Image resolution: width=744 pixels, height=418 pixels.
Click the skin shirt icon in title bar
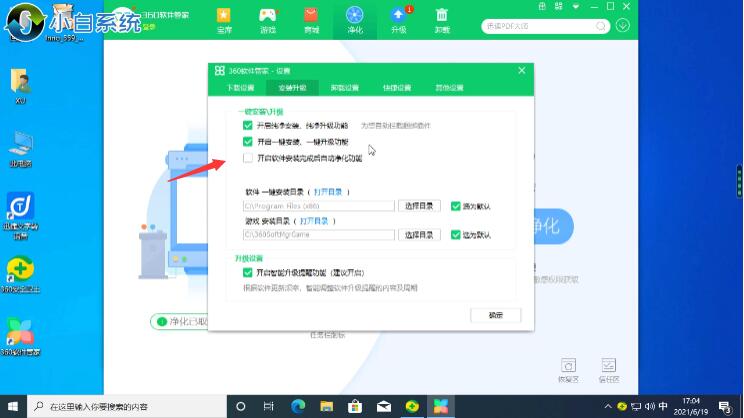coord(542,6)
